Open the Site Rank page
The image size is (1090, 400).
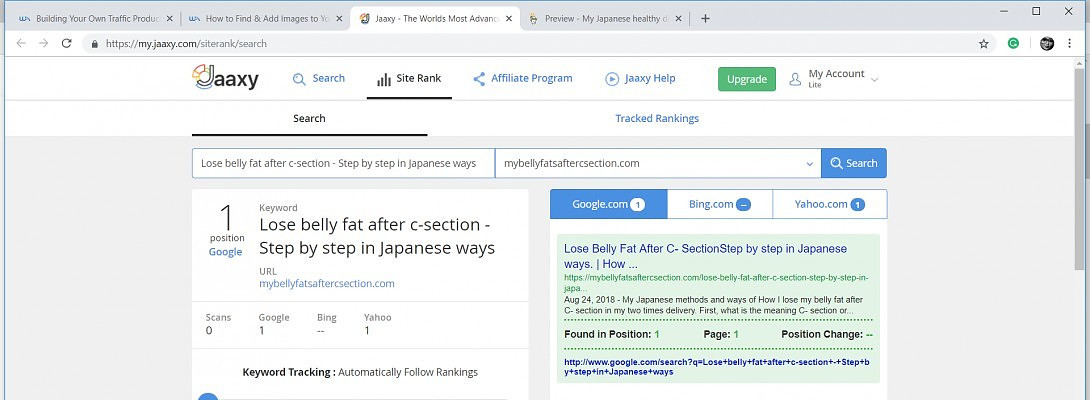(409, 79)
